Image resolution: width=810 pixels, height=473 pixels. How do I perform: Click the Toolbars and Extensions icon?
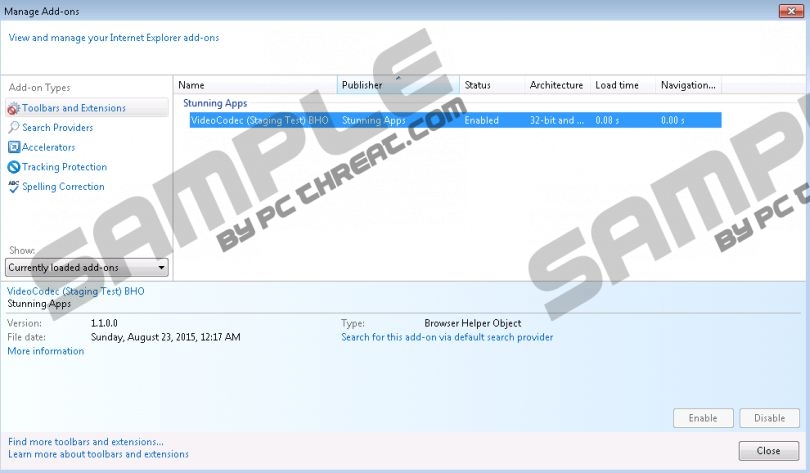(13, 108)
